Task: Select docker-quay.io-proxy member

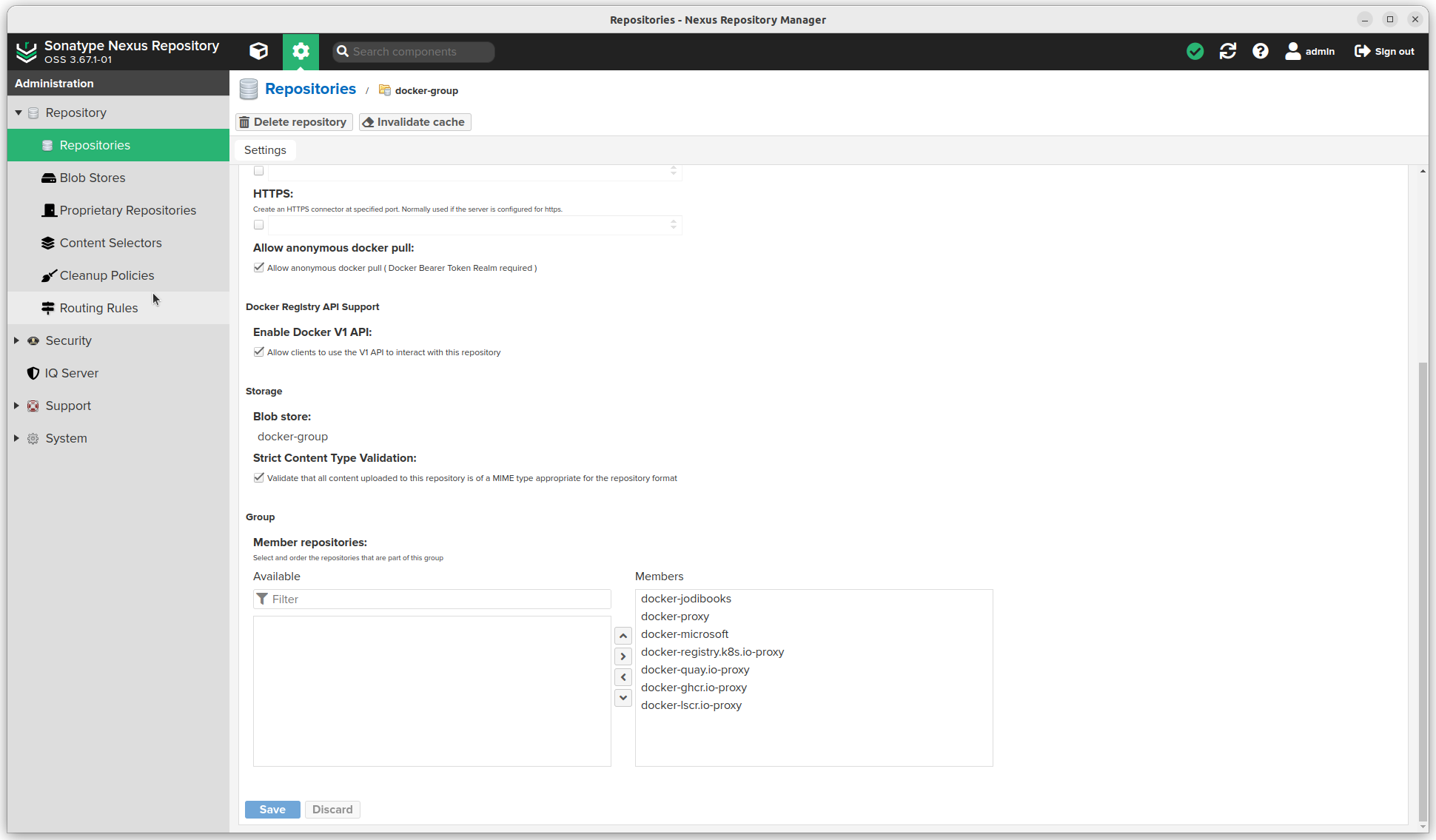Action: [x=814, y=670]
